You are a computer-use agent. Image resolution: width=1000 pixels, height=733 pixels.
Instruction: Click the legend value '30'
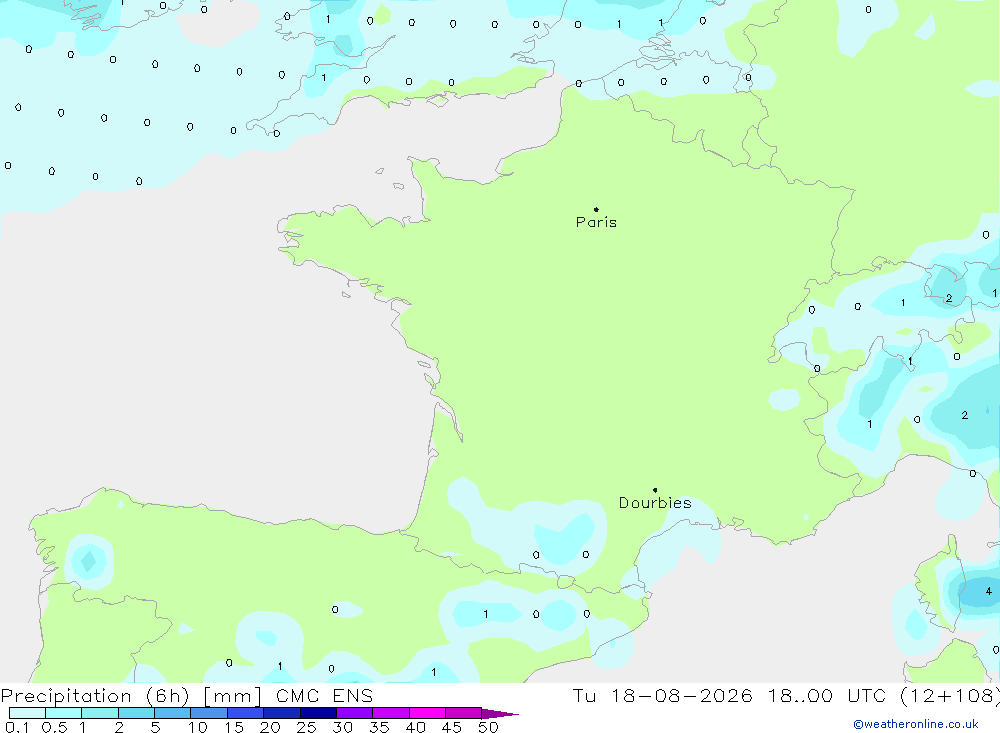tap(343, 727)
